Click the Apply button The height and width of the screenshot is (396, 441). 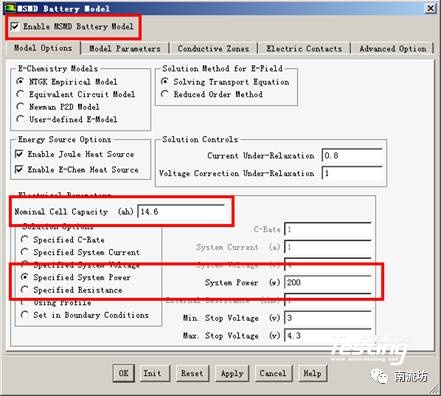click(232, 373)
